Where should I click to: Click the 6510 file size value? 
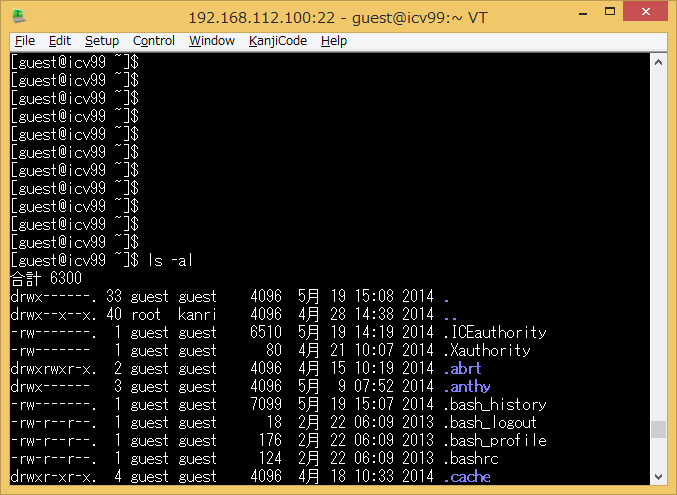click(x=266, y=332)
